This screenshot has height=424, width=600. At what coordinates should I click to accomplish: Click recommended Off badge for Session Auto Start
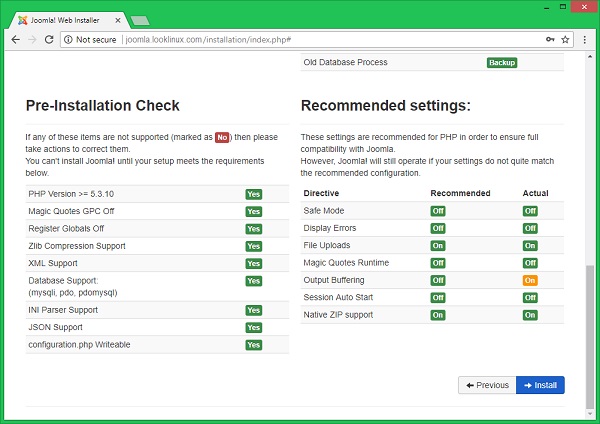438,298
